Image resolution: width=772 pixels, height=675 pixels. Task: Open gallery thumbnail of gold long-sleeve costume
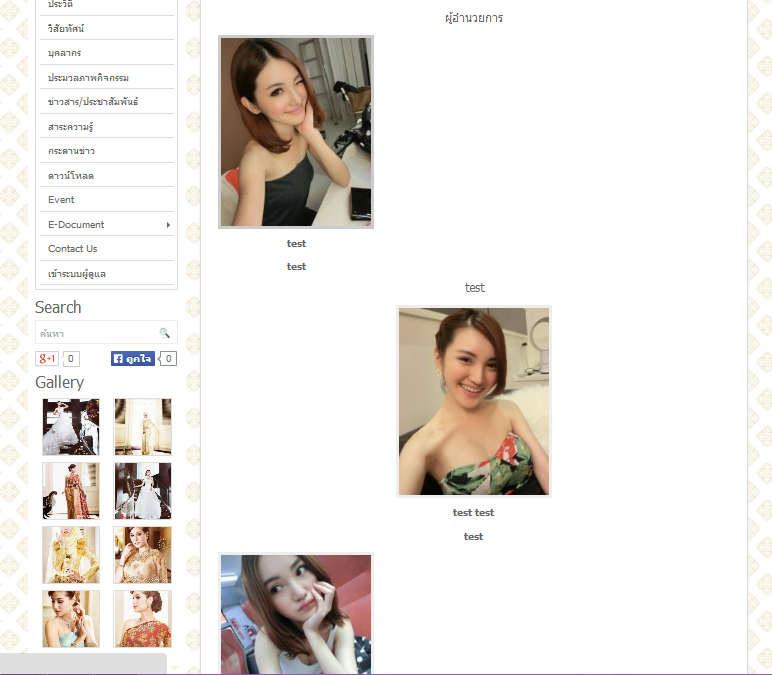tap(71, 555)
